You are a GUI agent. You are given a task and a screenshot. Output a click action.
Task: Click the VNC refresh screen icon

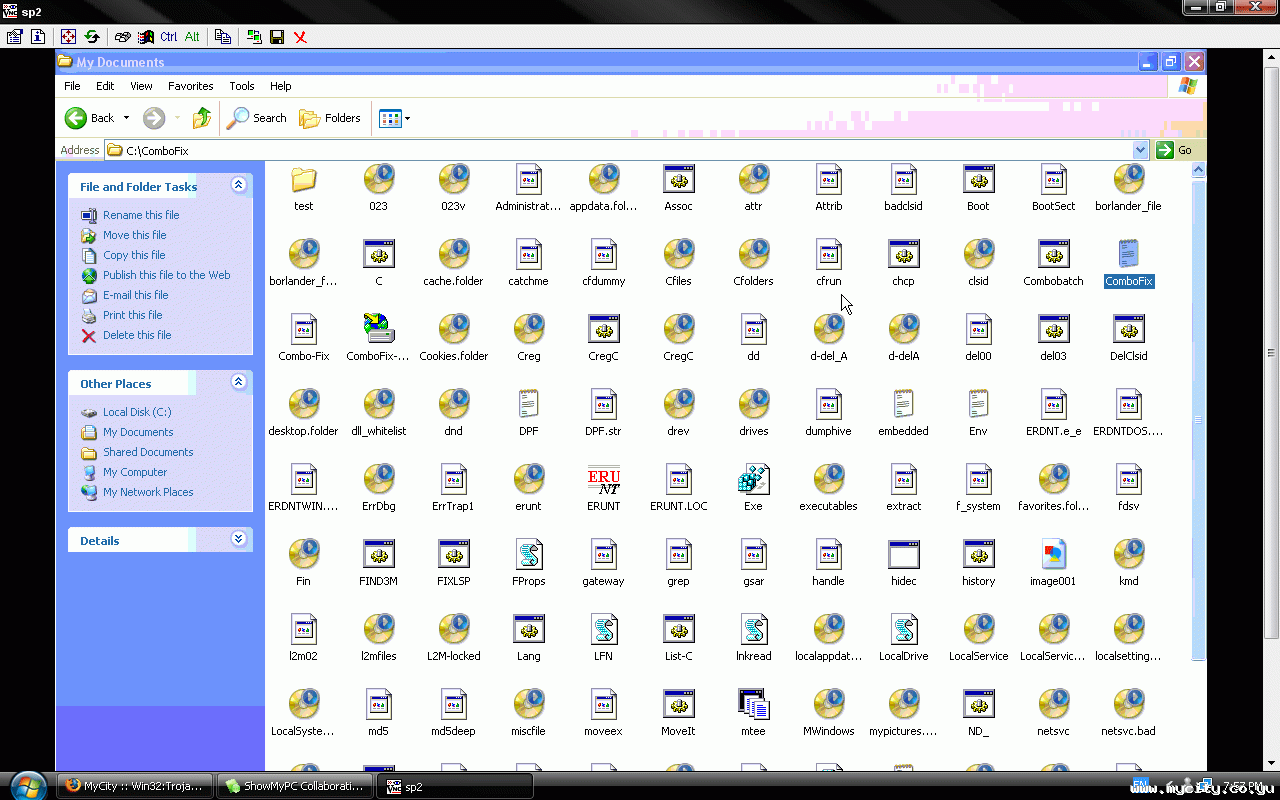92,37
